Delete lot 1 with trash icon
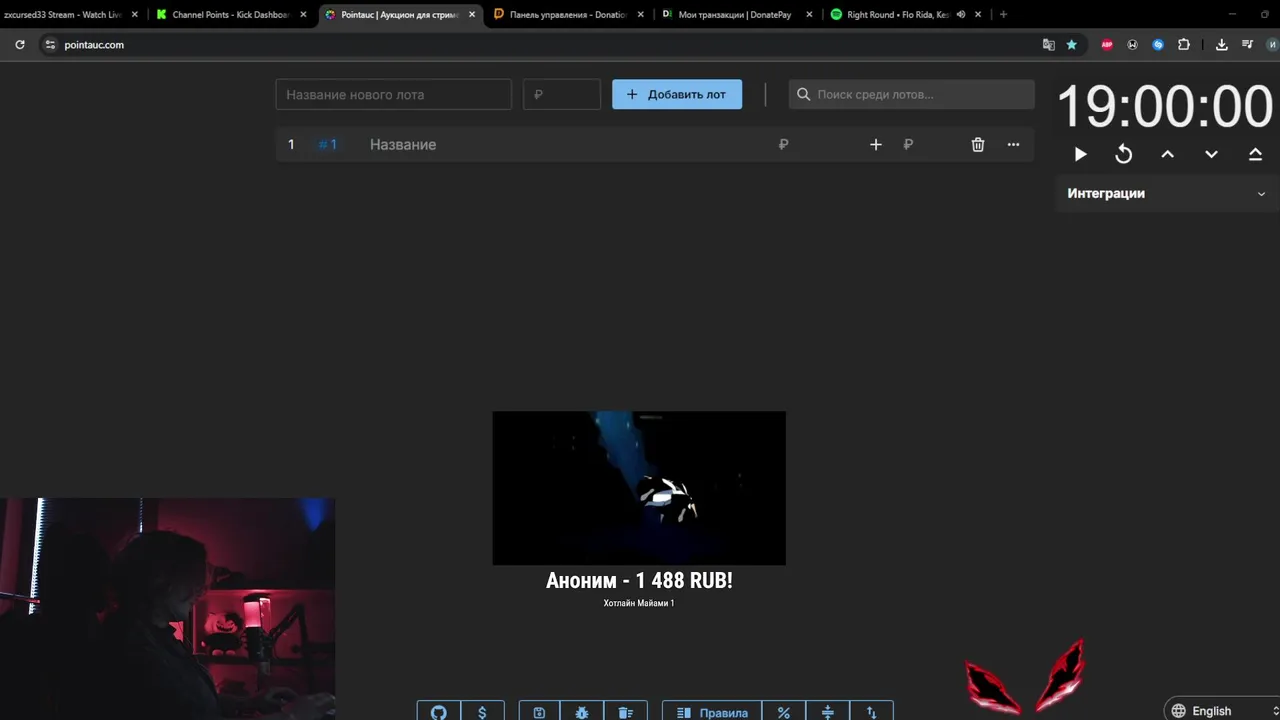 point(978,144)
